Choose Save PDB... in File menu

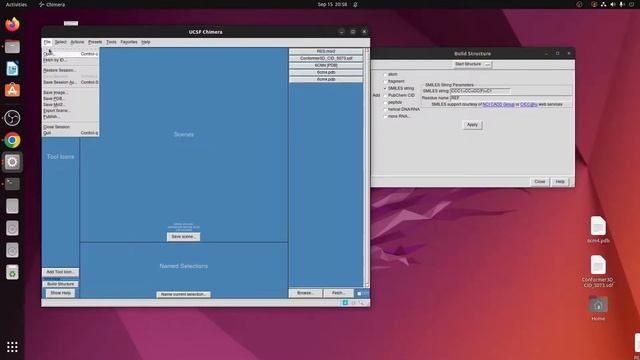tap(70, 99)
